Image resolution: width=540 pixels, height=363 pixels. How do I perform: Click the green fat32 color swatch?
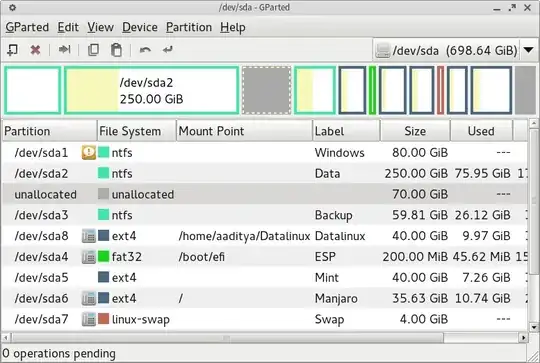[103, 256]
